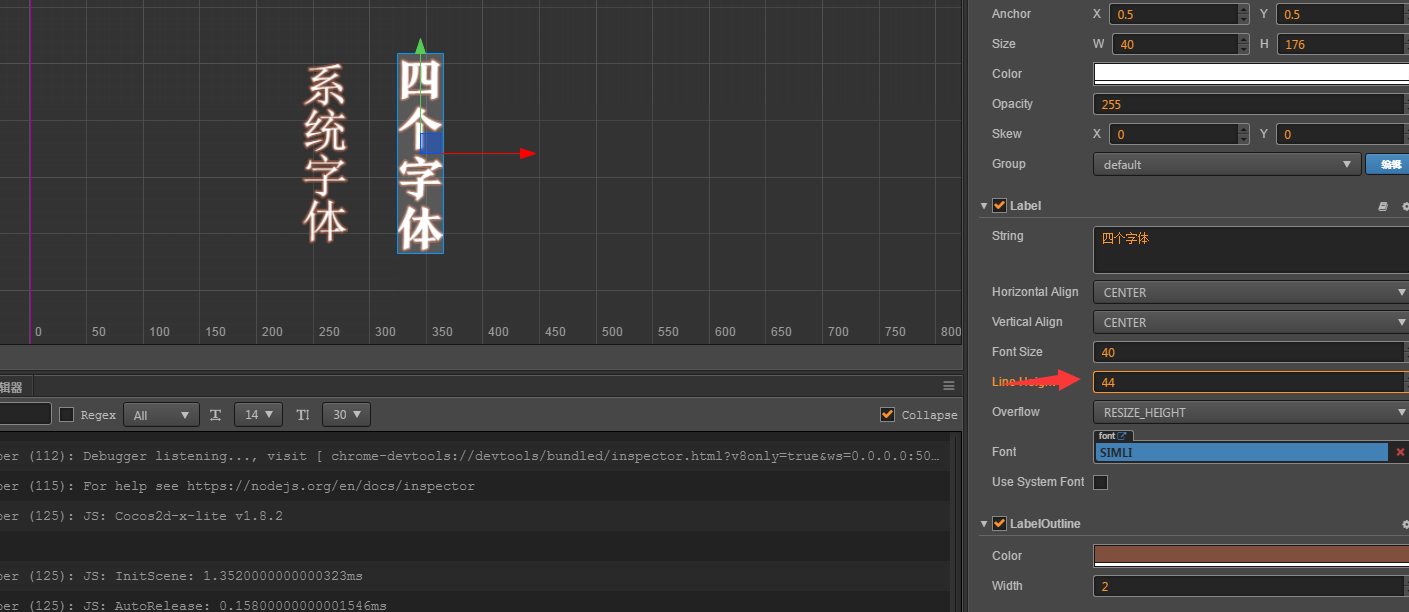Click the Group edit button

click(x=1387, y=164)
